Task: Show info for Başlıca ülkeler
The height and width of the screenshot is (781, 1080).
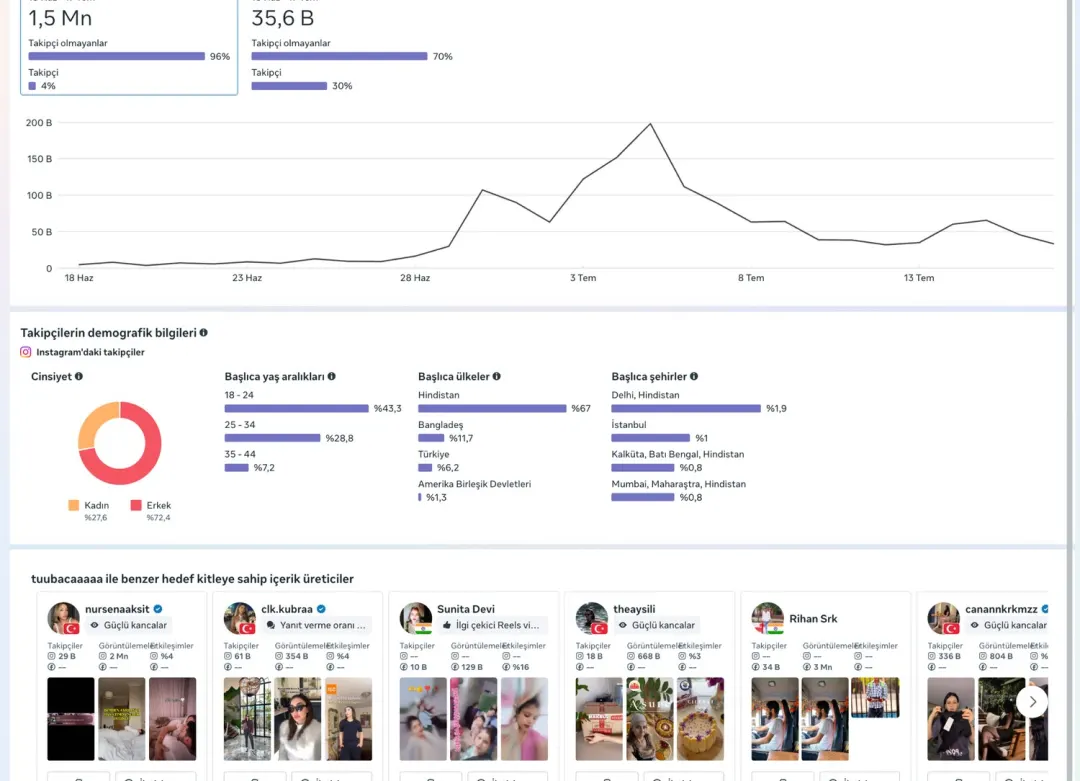Action: [x=497, y=376]
